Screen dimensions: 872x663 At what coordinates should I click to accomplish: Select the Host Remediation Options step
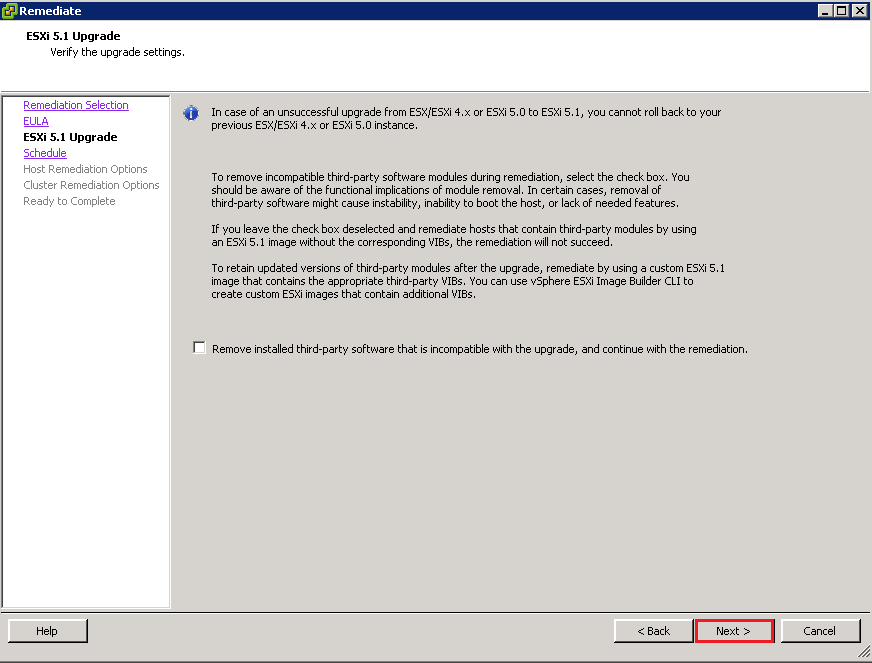click(x=85, y=169)
